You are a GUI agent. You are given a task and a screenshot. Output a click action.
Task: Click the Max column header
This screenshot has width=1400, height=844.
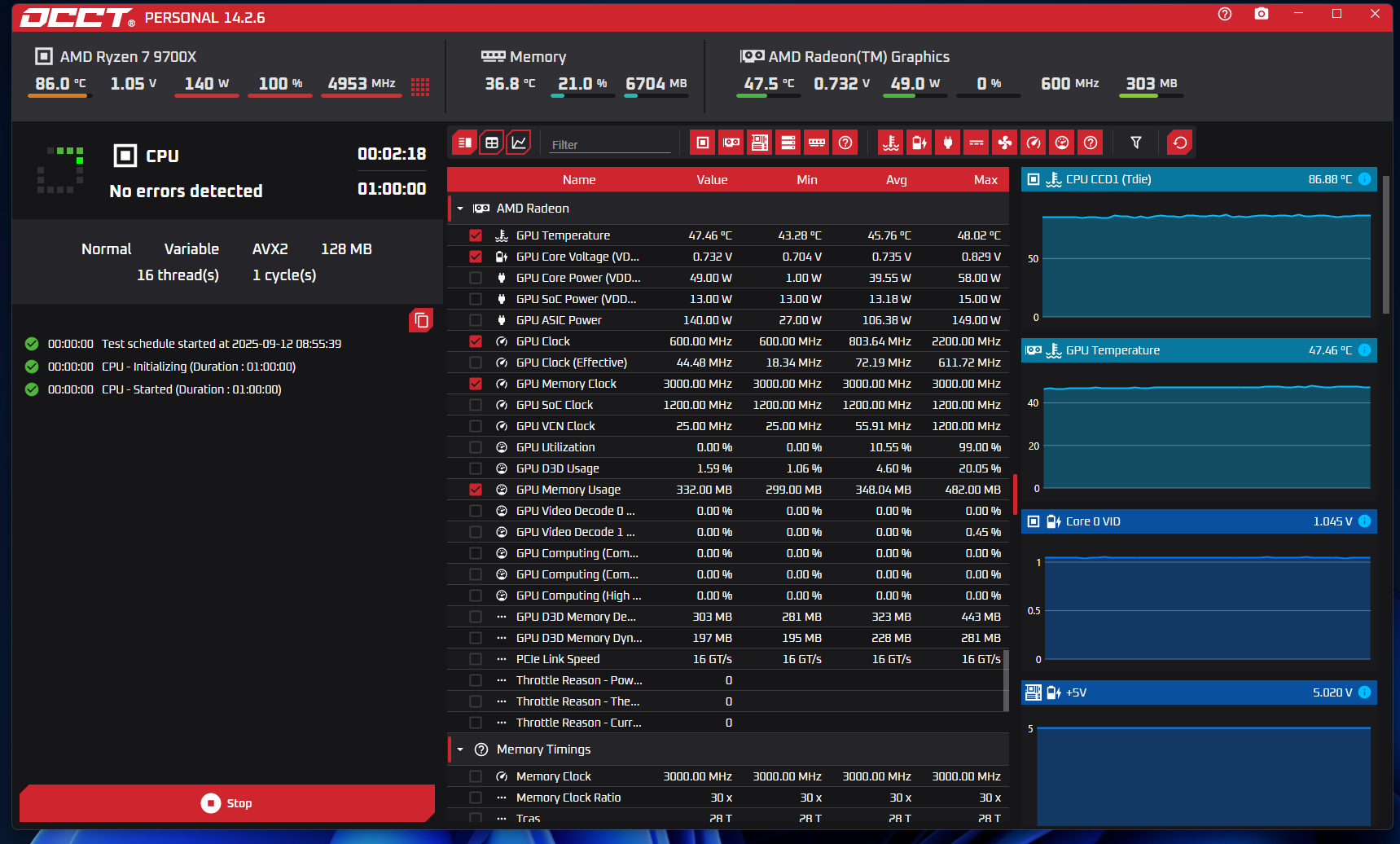pos(985,180)
